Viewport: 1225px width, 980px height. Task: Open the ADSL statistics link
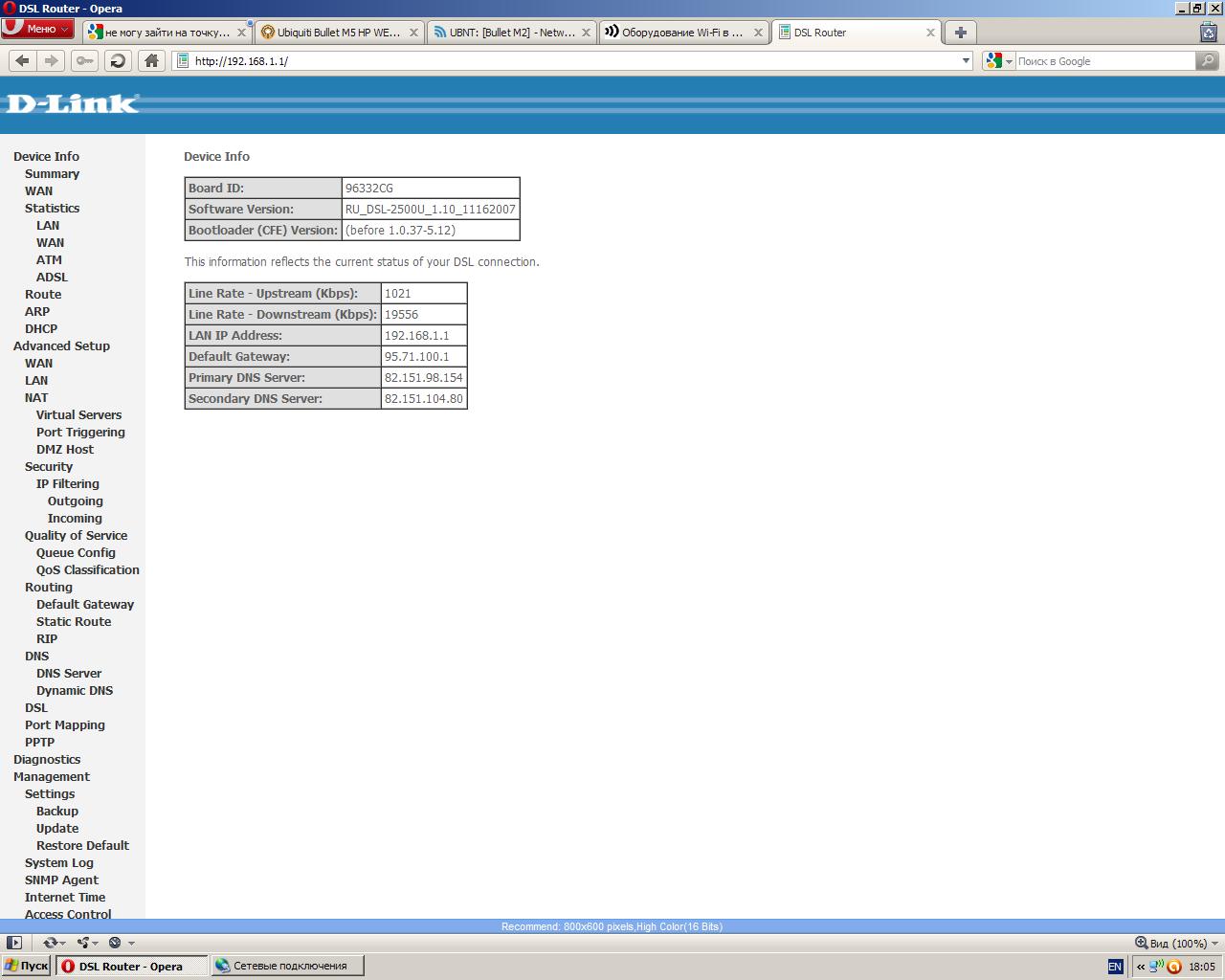[x=52, y=278]
